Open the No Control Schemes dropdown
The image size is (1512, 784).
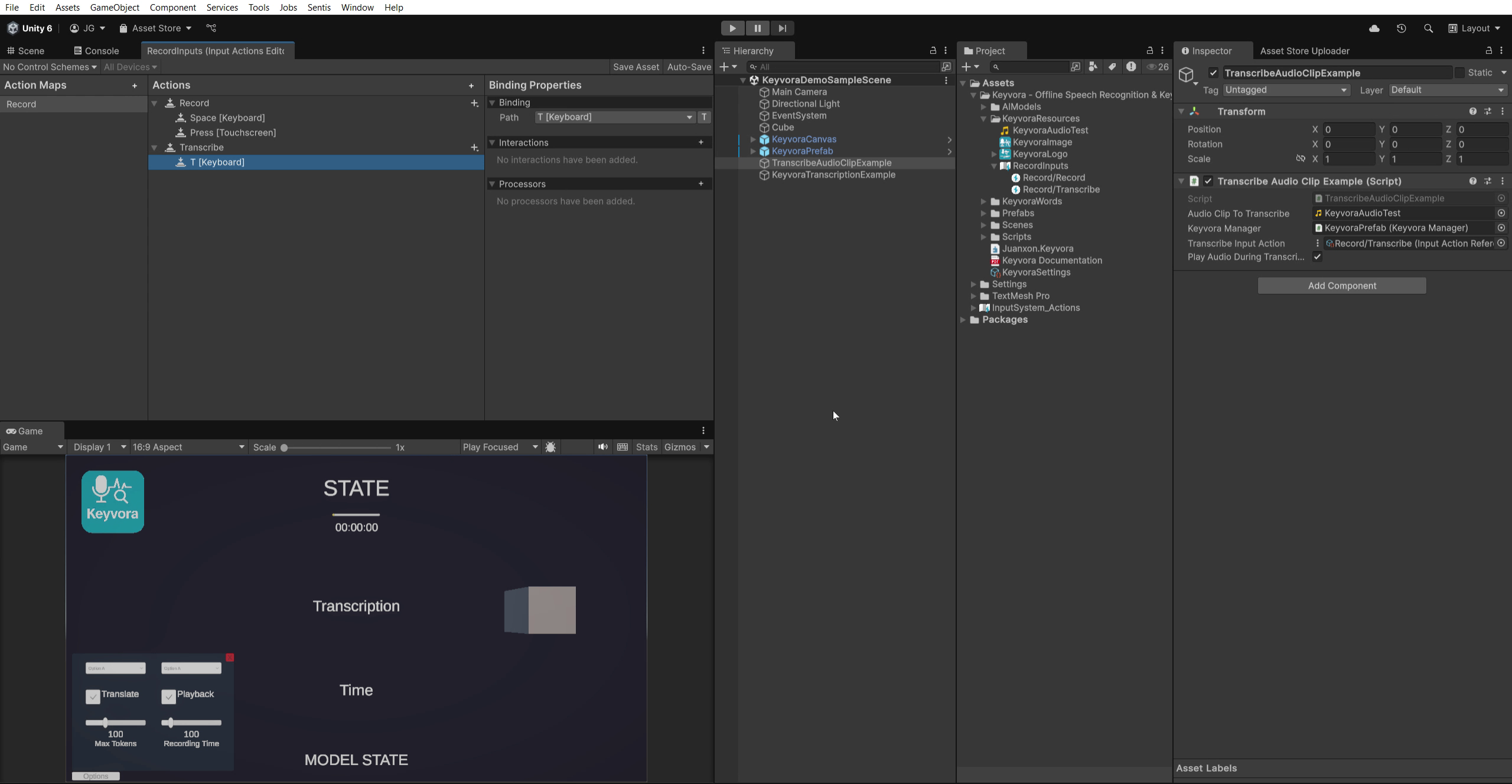(50, 67)
